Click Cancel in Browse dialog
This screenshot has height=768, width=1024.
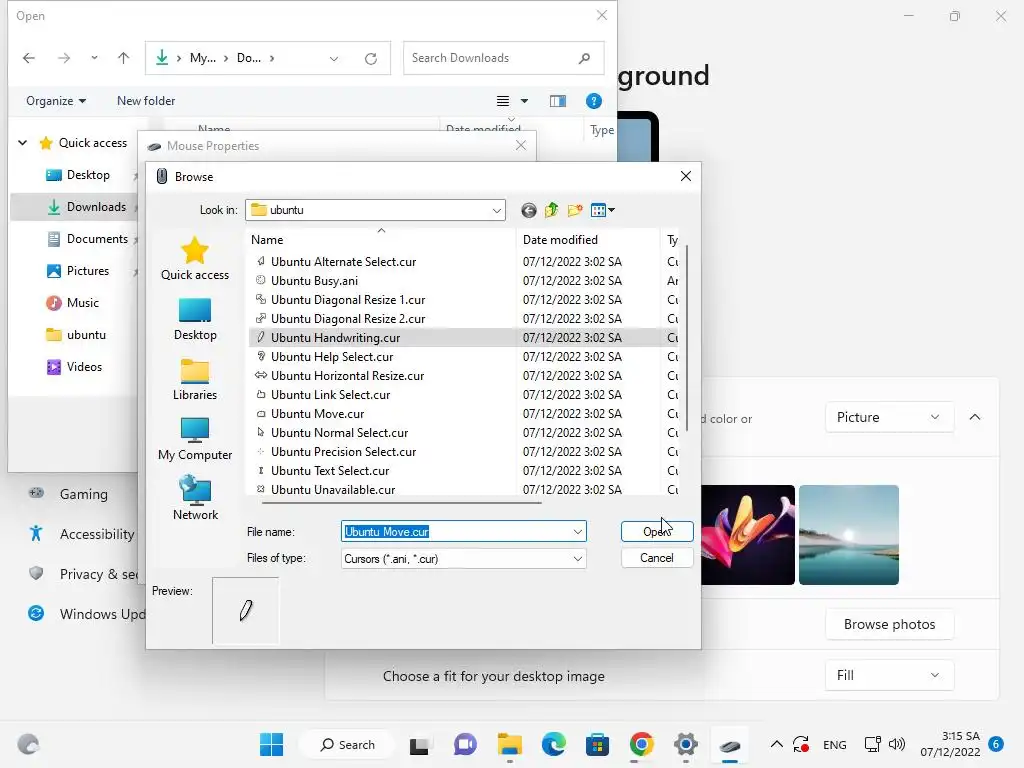coord(656,558)
